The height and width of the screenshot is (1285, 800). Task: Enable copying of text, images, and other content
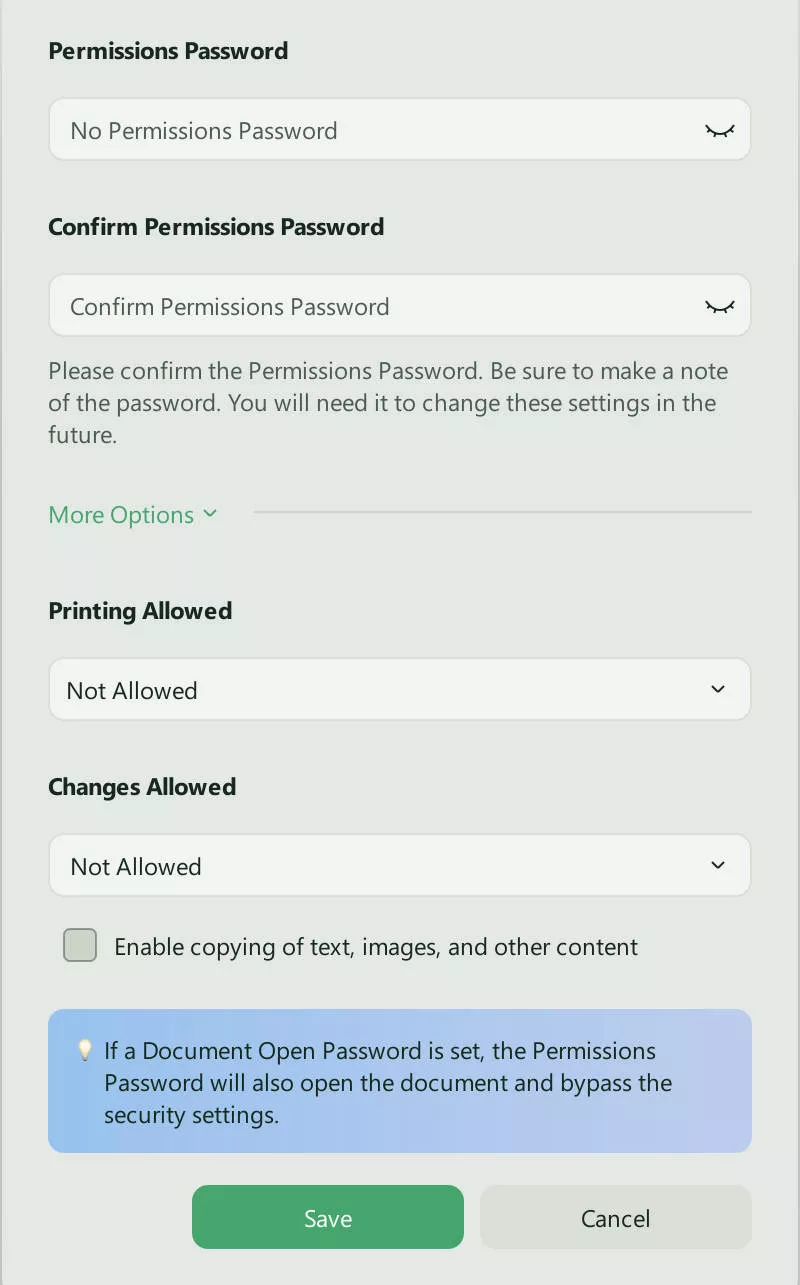coord(79,944)
